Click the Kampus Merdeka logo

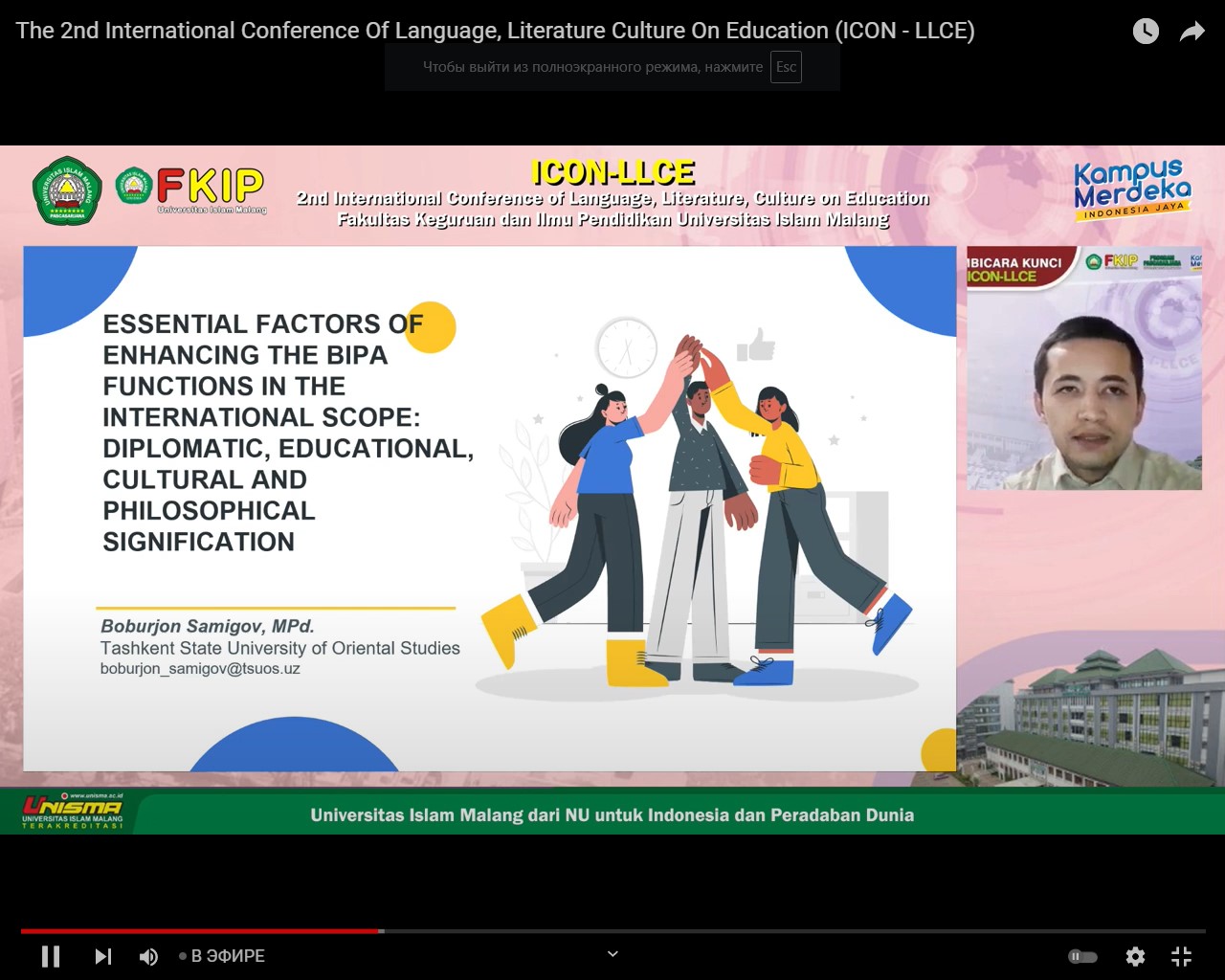coord(1131,189)
